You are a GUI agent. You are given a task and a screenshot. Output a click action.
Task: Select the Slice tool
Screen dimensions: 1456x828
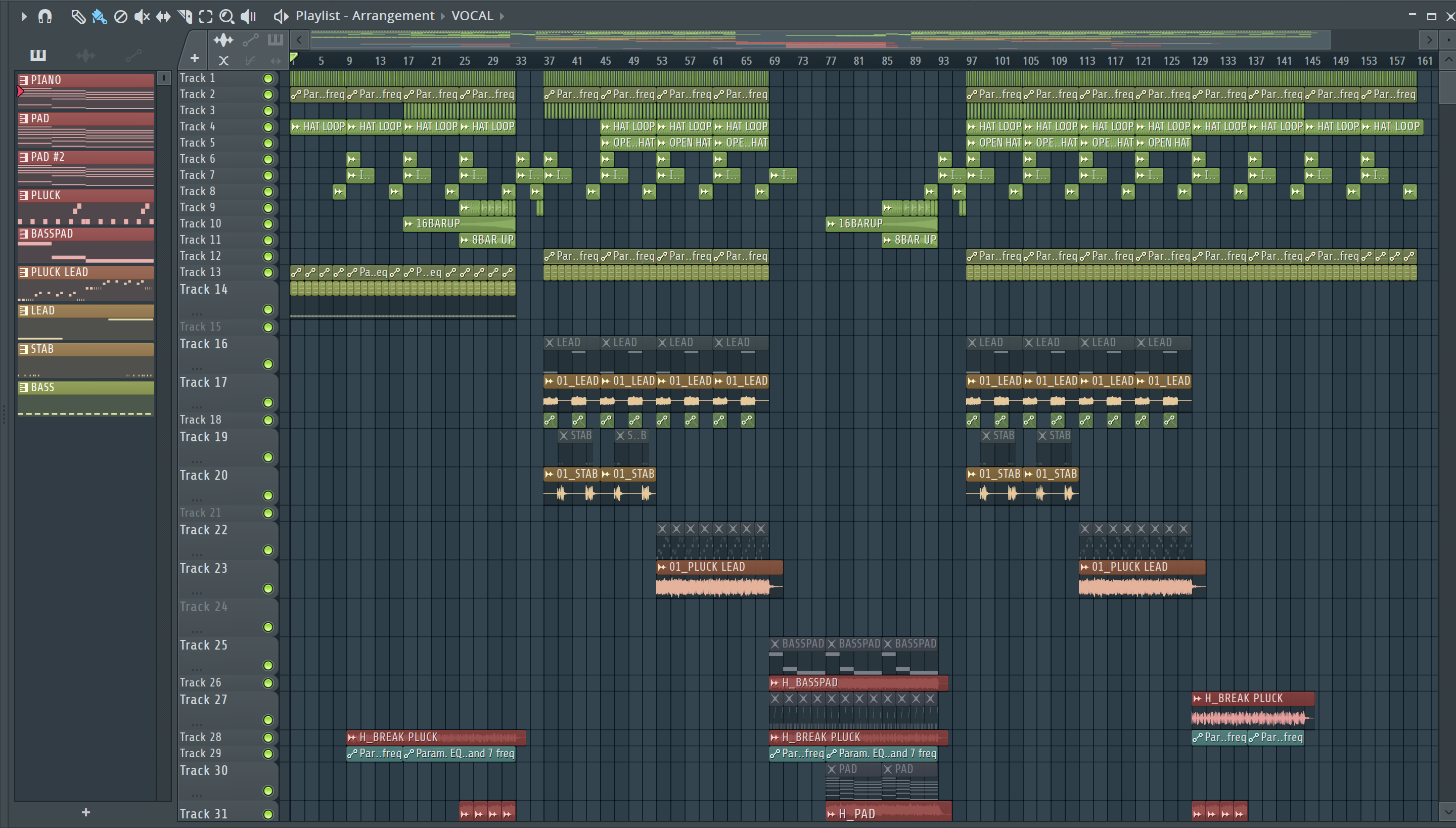coord(185,17)
